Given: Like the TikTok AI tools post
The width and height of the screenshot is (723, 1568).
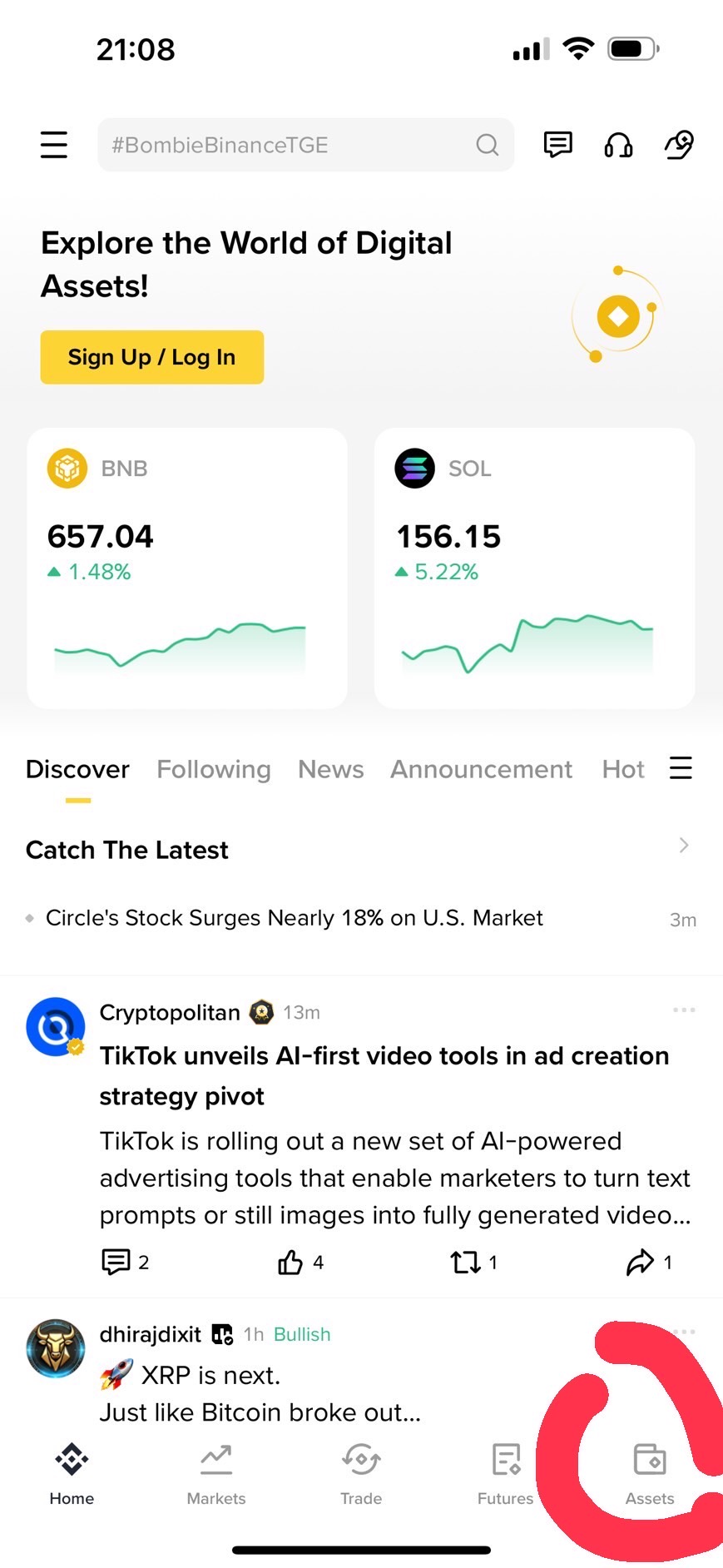Looking at the screenshot, I should [300, 1263].
